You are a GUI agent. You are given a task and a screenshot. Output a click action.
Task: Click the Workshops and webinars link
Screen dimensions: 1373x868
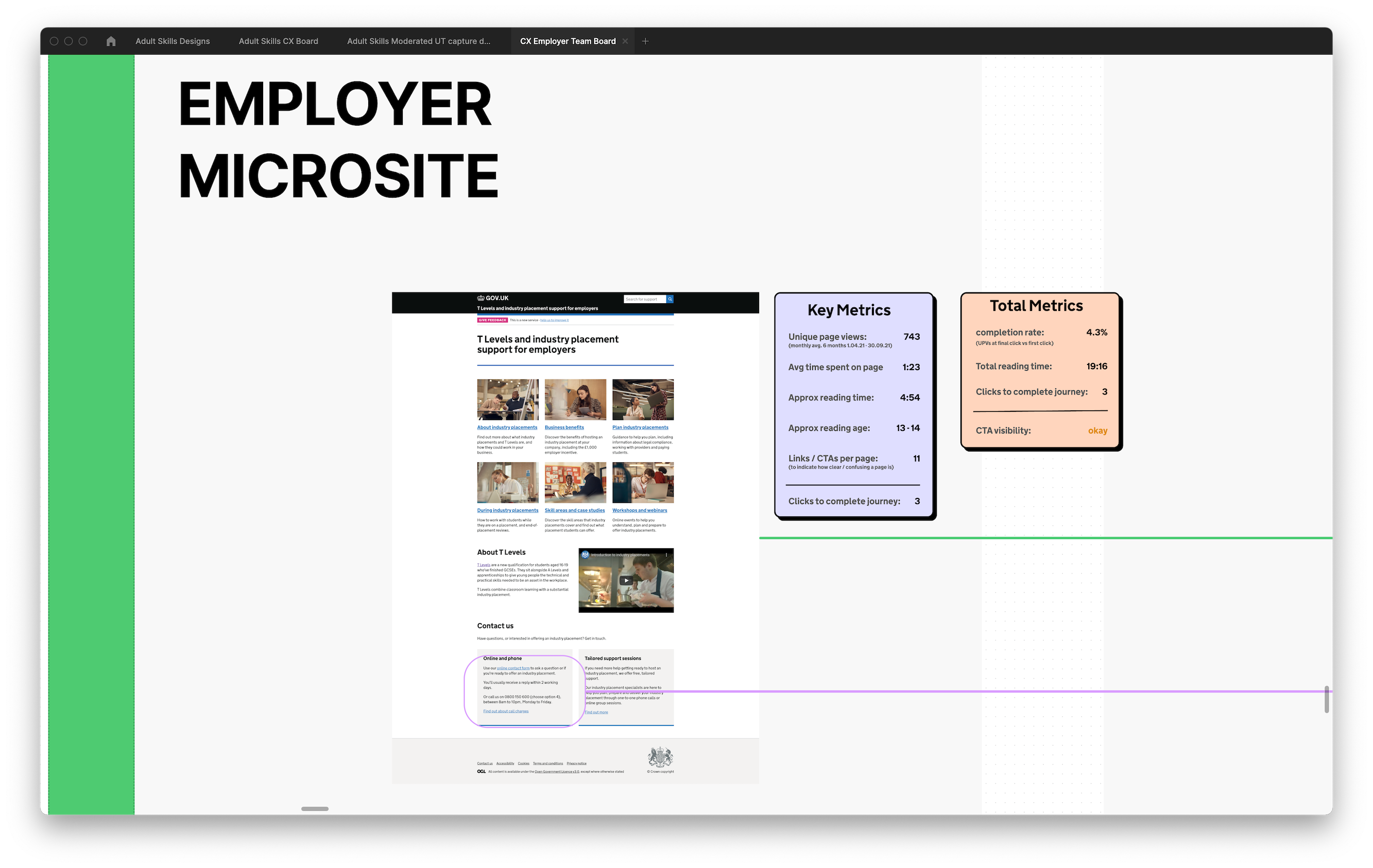click(x=639, y=511)
